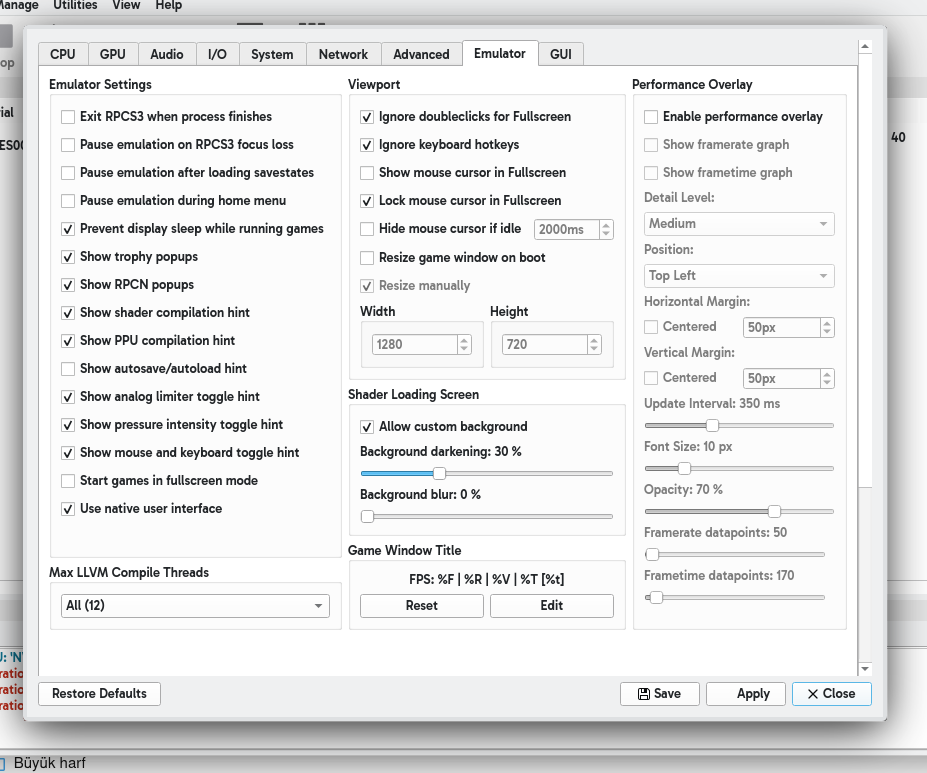This screenshot has width=927, height=773.
Task: Open the View menu
Action: pos(126,5)
